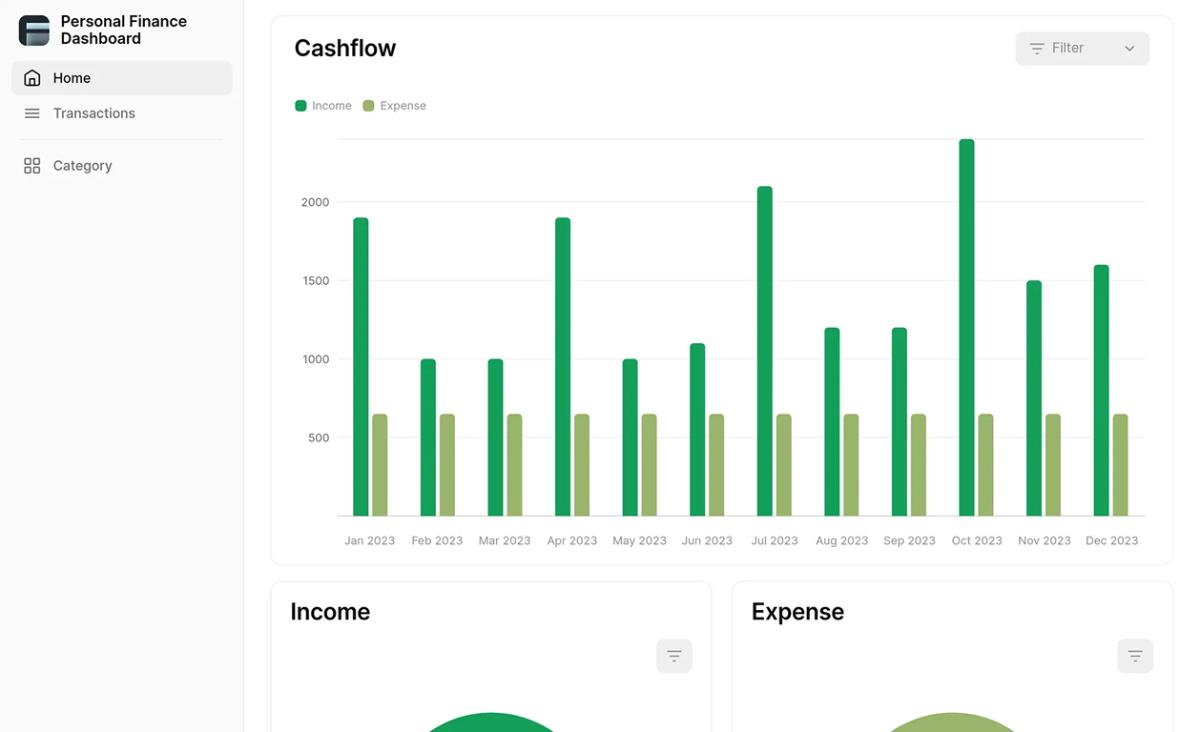
Task: Click the Cashflow heading
Action: point(345,48)
